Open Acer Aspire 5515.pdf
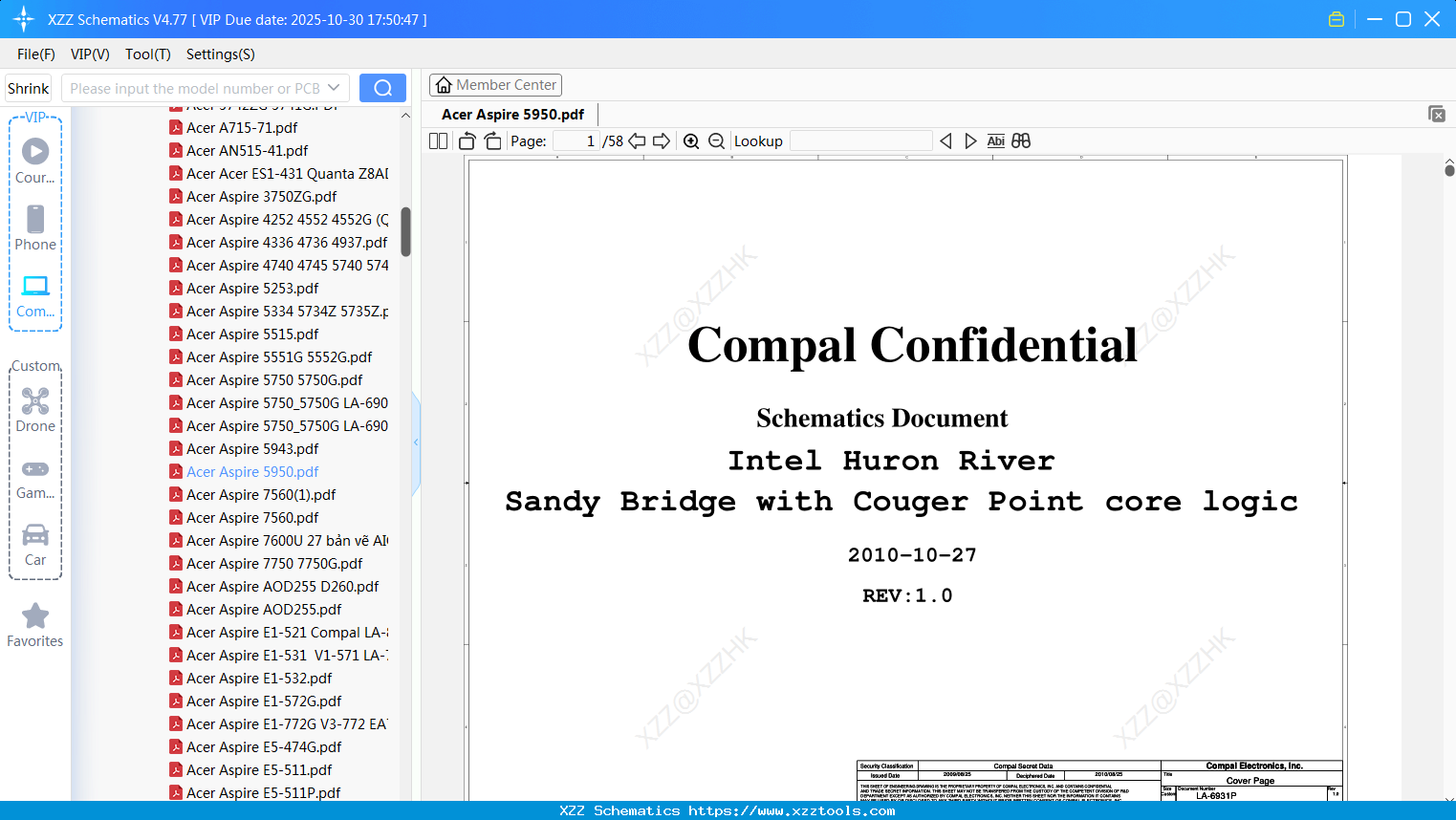 tap(244, 334)
